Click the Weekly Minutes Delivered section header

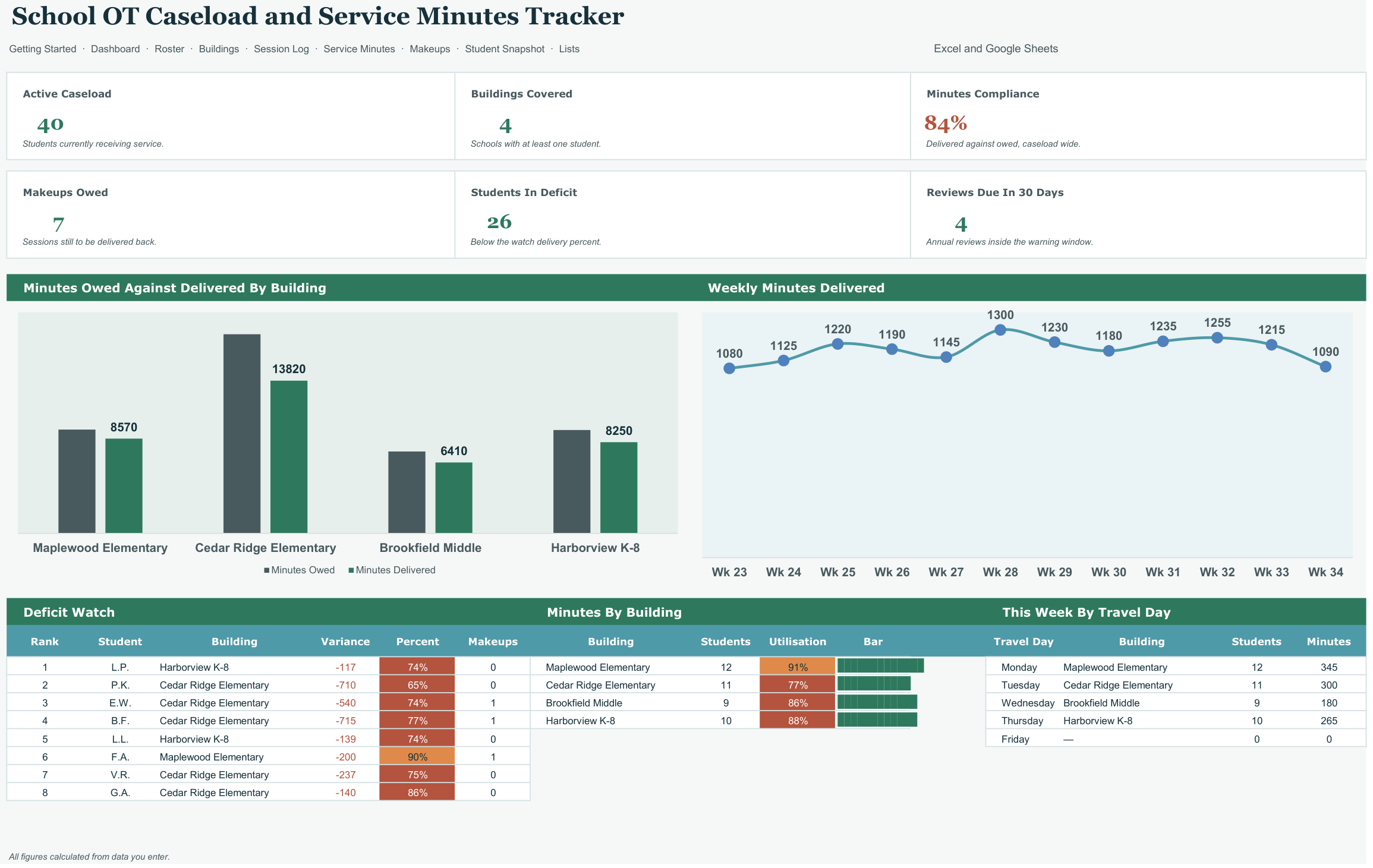coord(796,288)
